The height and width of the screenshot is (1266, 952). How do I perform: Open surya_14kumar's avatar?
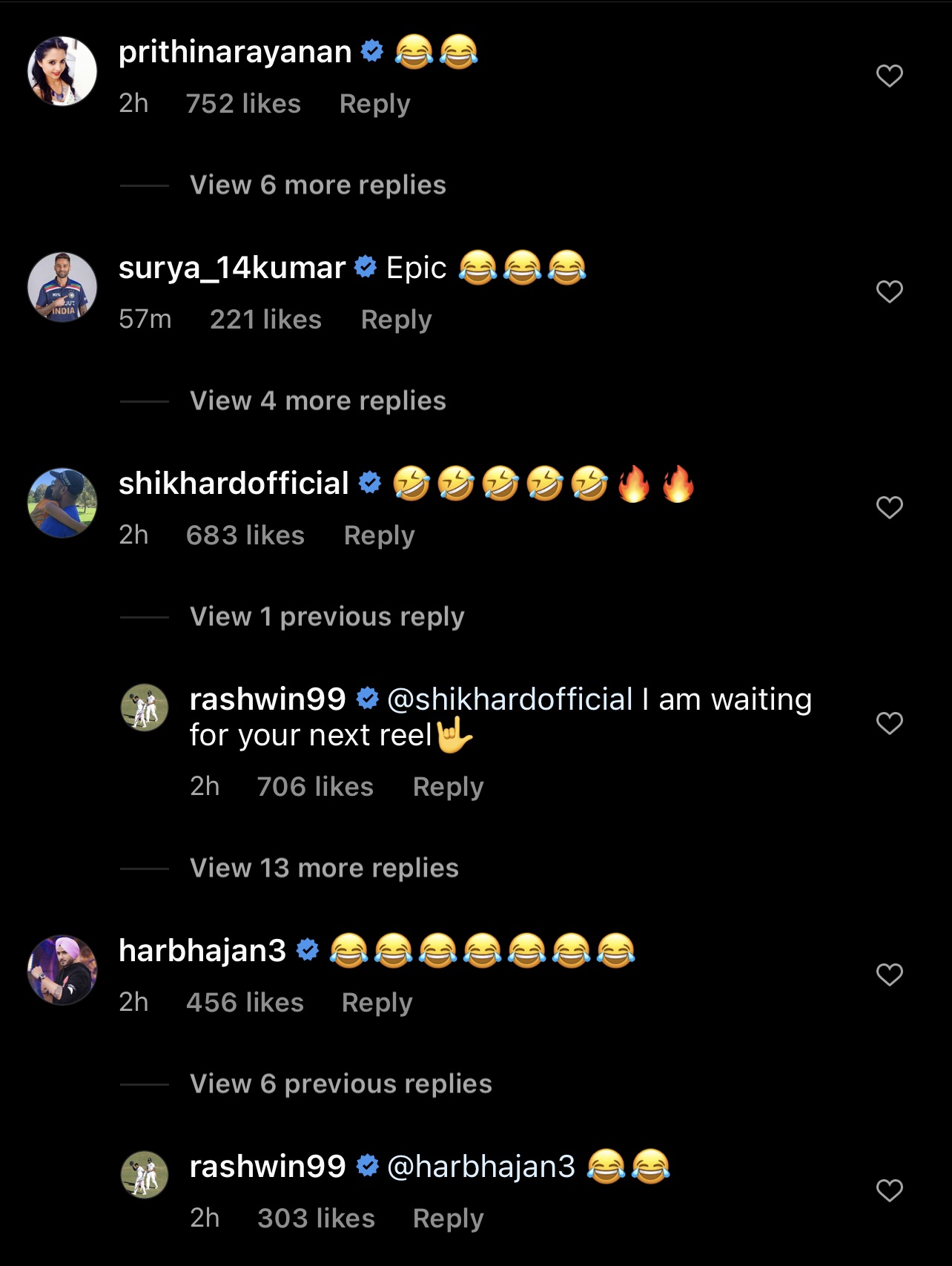point(62,287)
